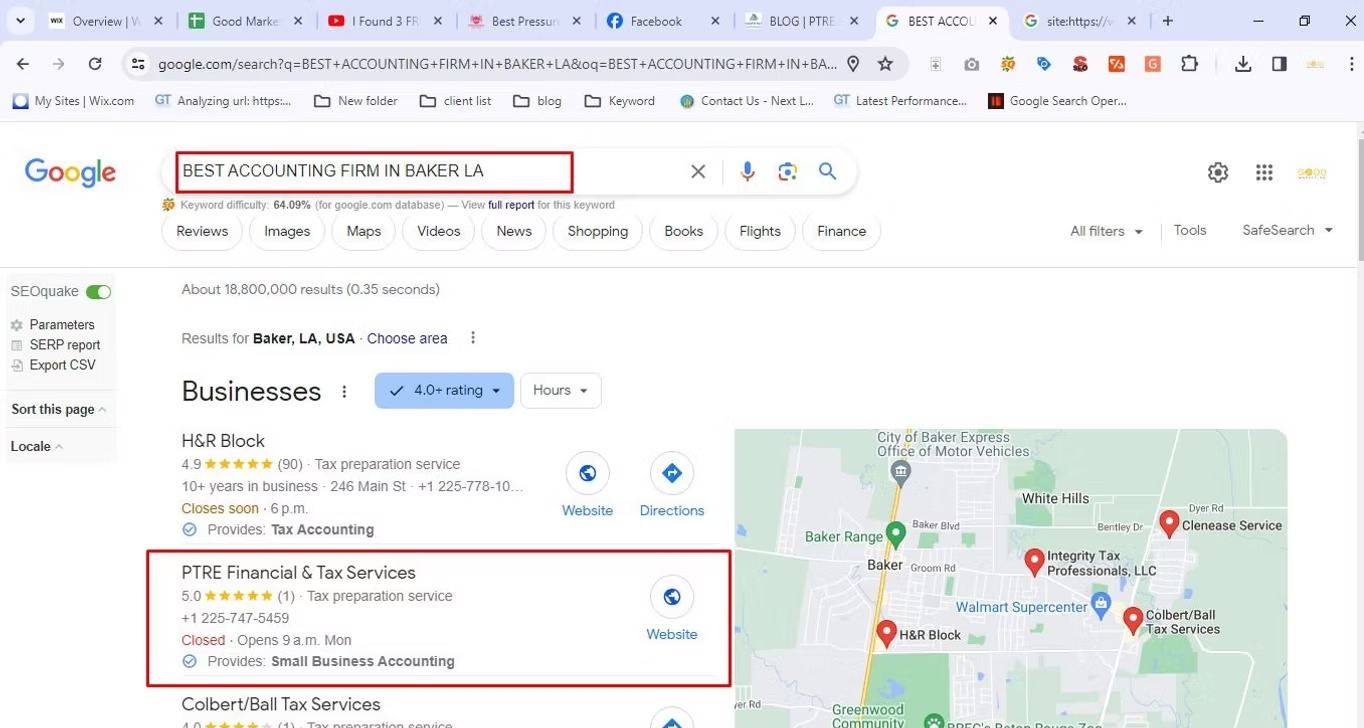
Task: Open Google Lens image search icon
Action: point(787,172)
